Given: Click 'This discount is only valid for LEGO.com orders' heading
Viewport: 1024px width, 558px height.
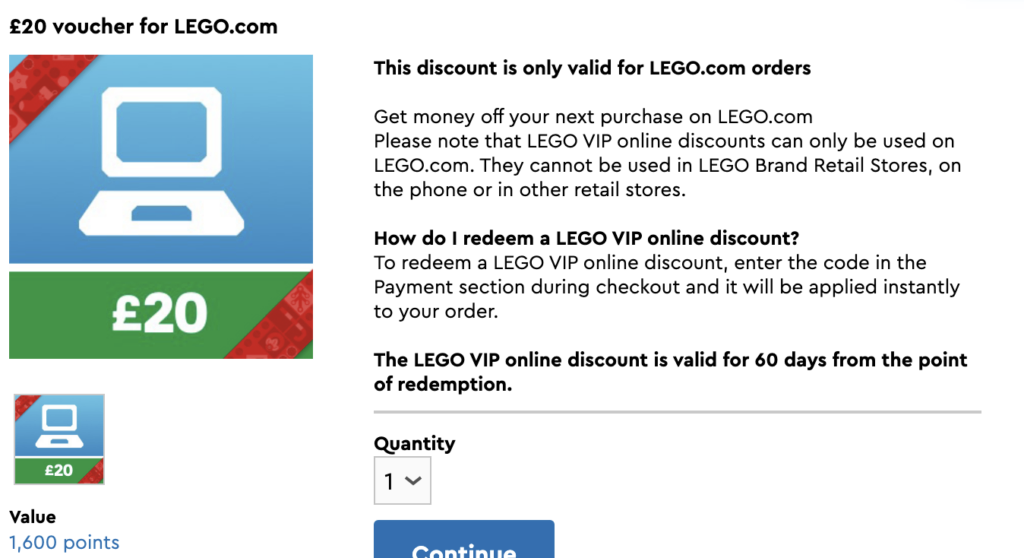Looking at the screenshot, I should 592,68.
